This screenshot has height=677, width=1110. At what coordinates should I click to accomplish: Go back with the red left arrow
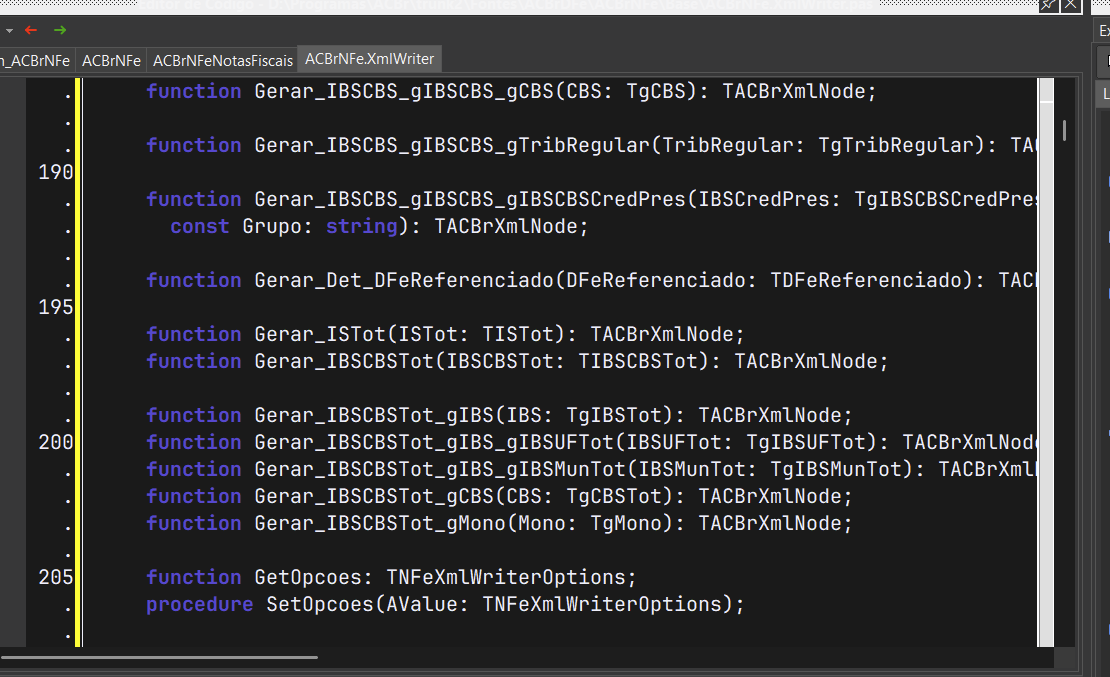30,30
